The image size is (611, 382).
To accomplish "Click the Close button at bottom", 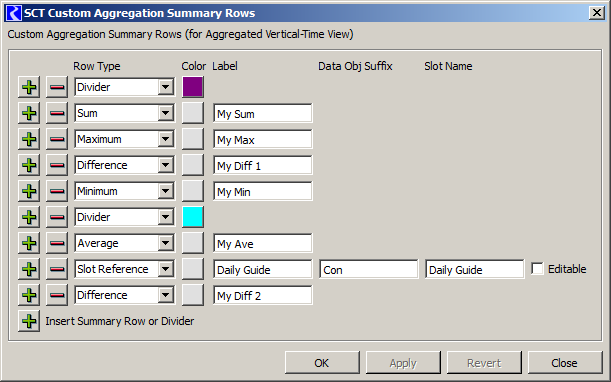I will 565,363.
